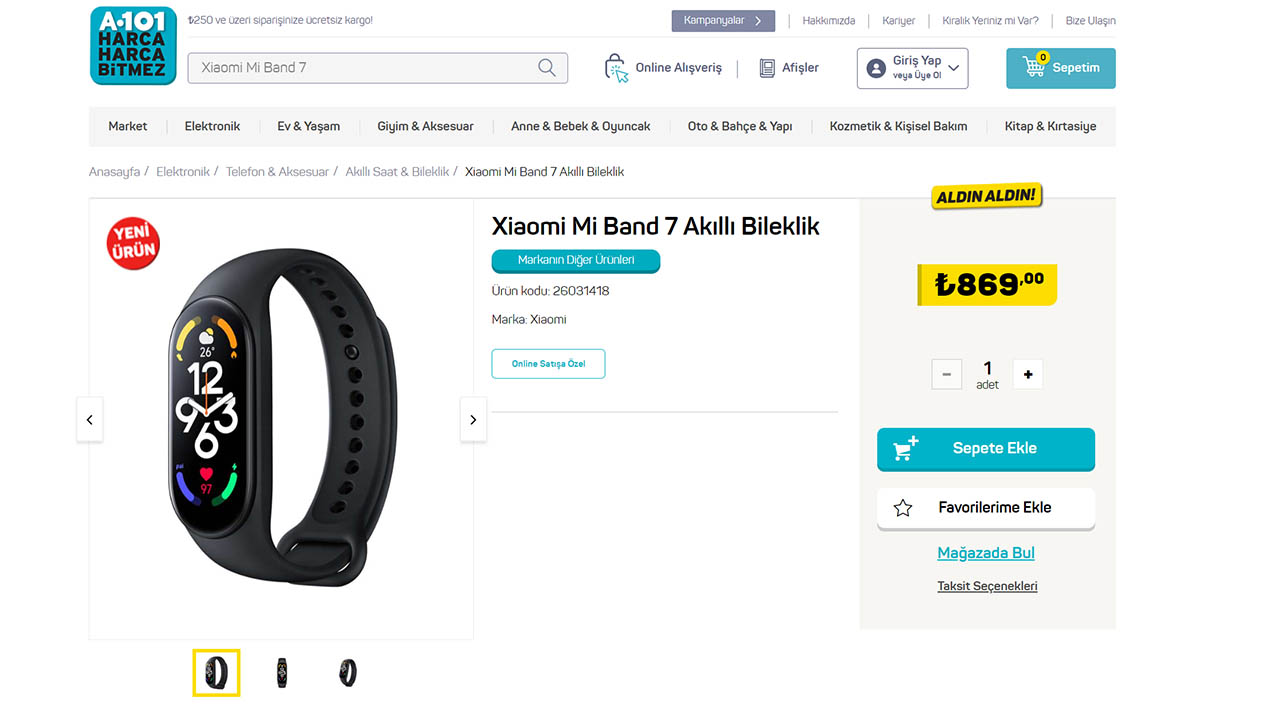Decrease quantity with minus button

click(x=946, y=374)
